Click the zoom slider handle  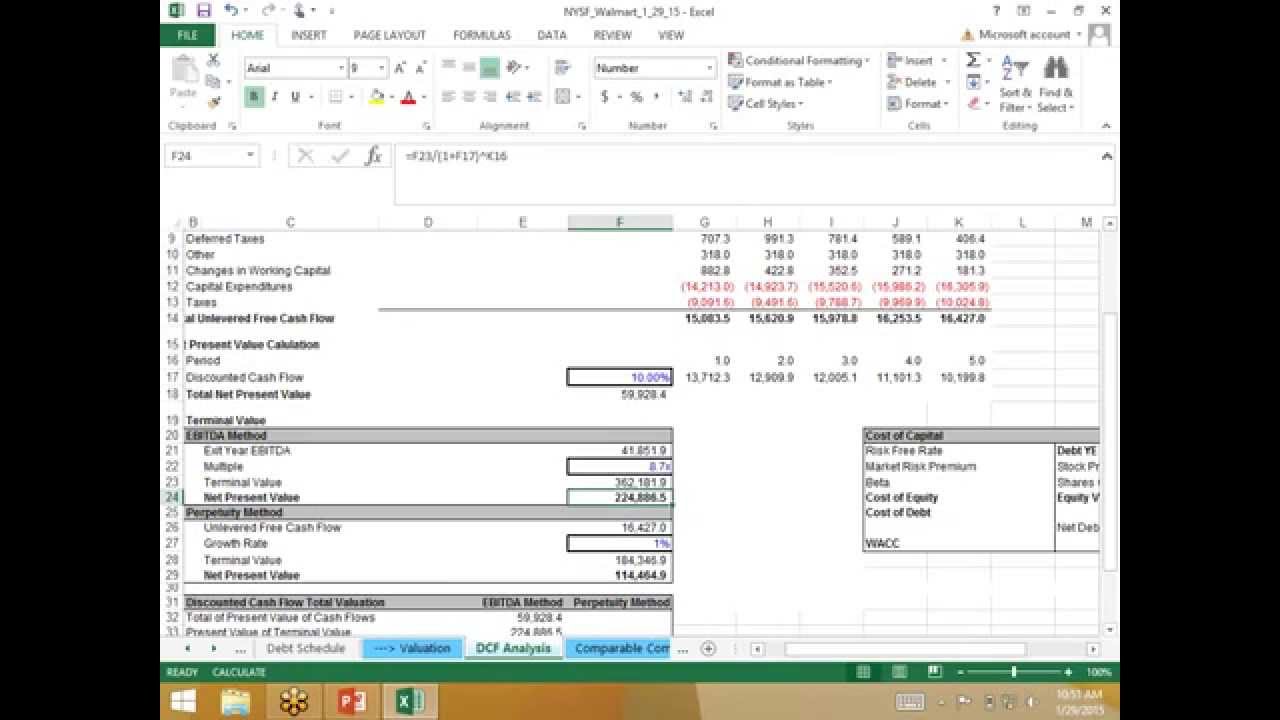[1014, 672]
